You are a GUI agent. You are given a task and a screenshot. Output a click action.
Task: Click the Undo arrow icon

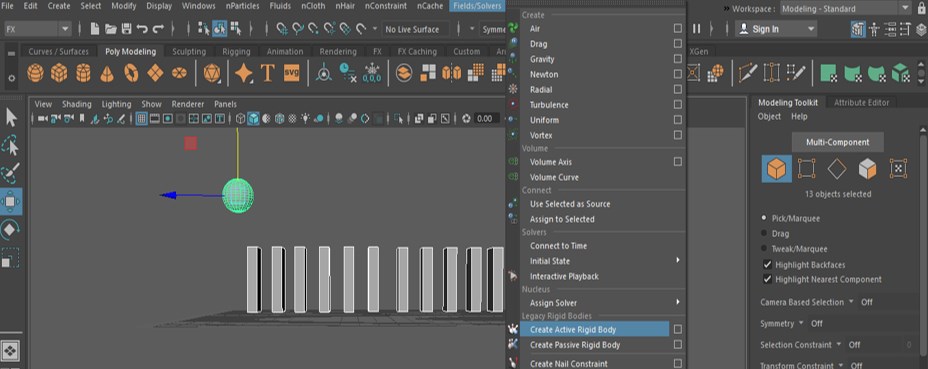coord(142,29)
